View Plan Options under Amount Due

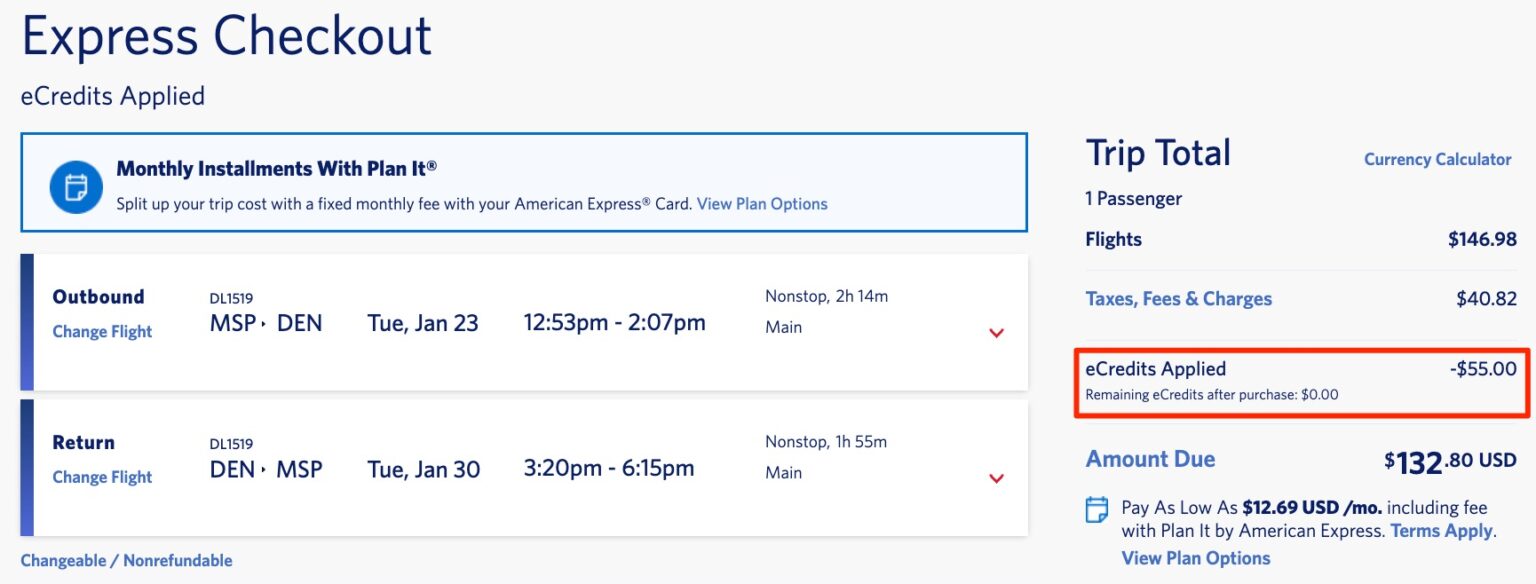coord(1196,558)
